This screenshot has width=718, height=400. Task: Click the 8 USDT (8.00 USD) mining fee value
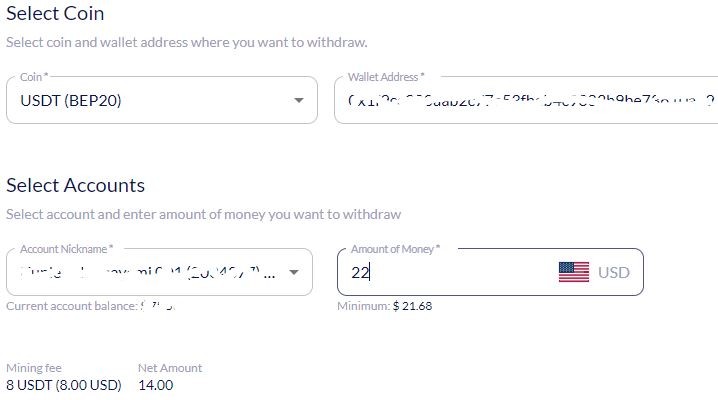pos(64,385)
